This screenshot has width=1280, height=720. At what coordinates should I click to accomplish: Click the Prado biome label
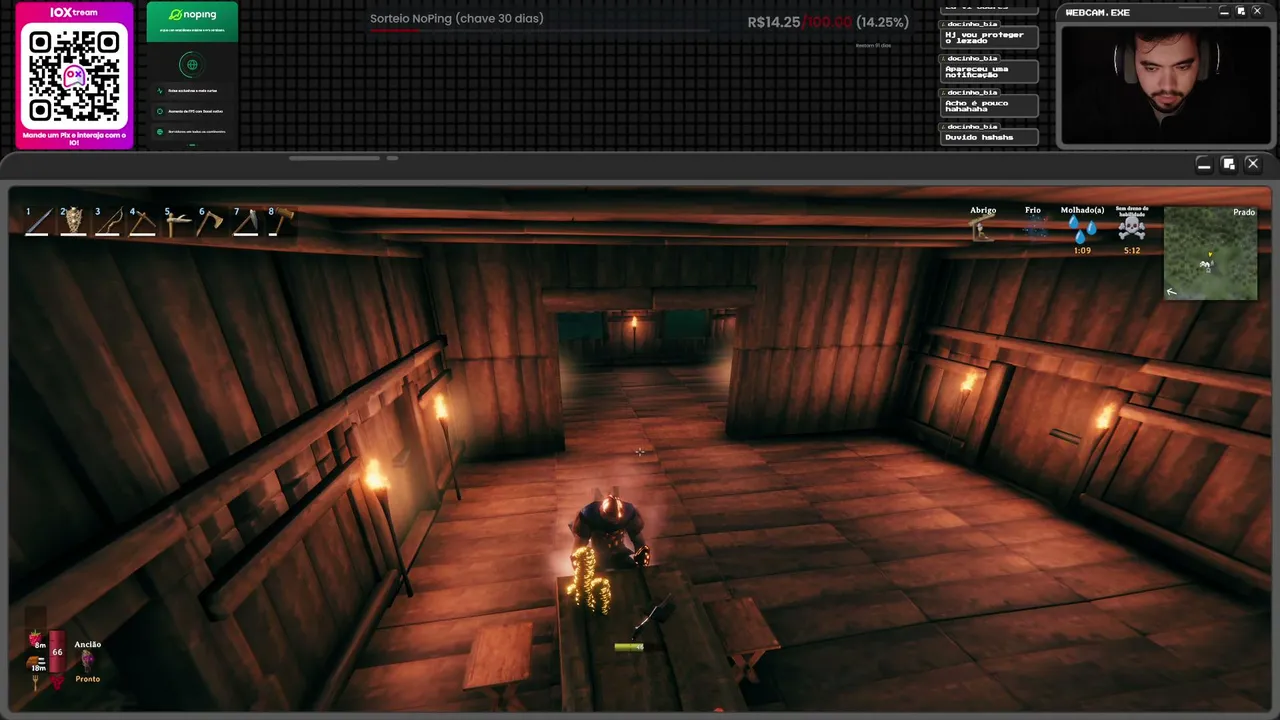(x=1244, y=212)
